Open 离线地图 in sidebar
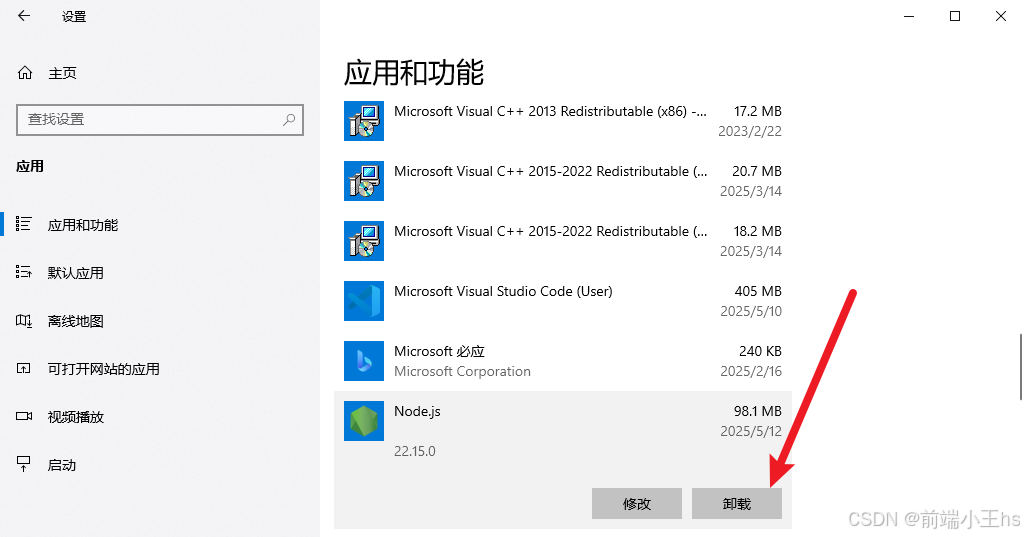The height and width of the screenshot is (537, 1024). 76,321
